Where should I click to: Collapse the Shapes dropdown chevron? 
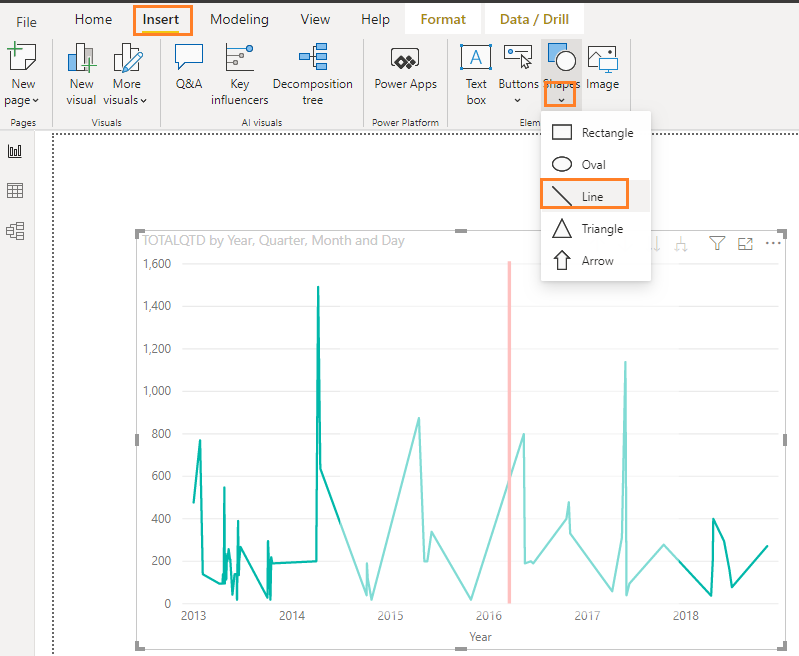click(x=561, y=100)
